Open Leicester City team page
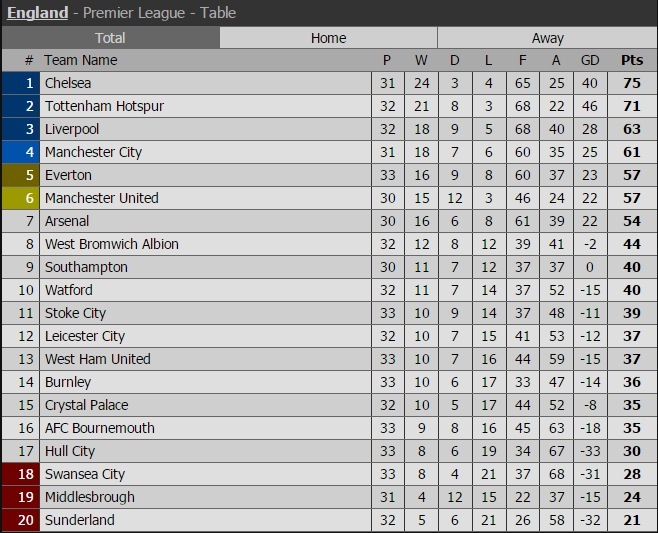This screenshot has height=533, width=658. click(x=85, y=336)
